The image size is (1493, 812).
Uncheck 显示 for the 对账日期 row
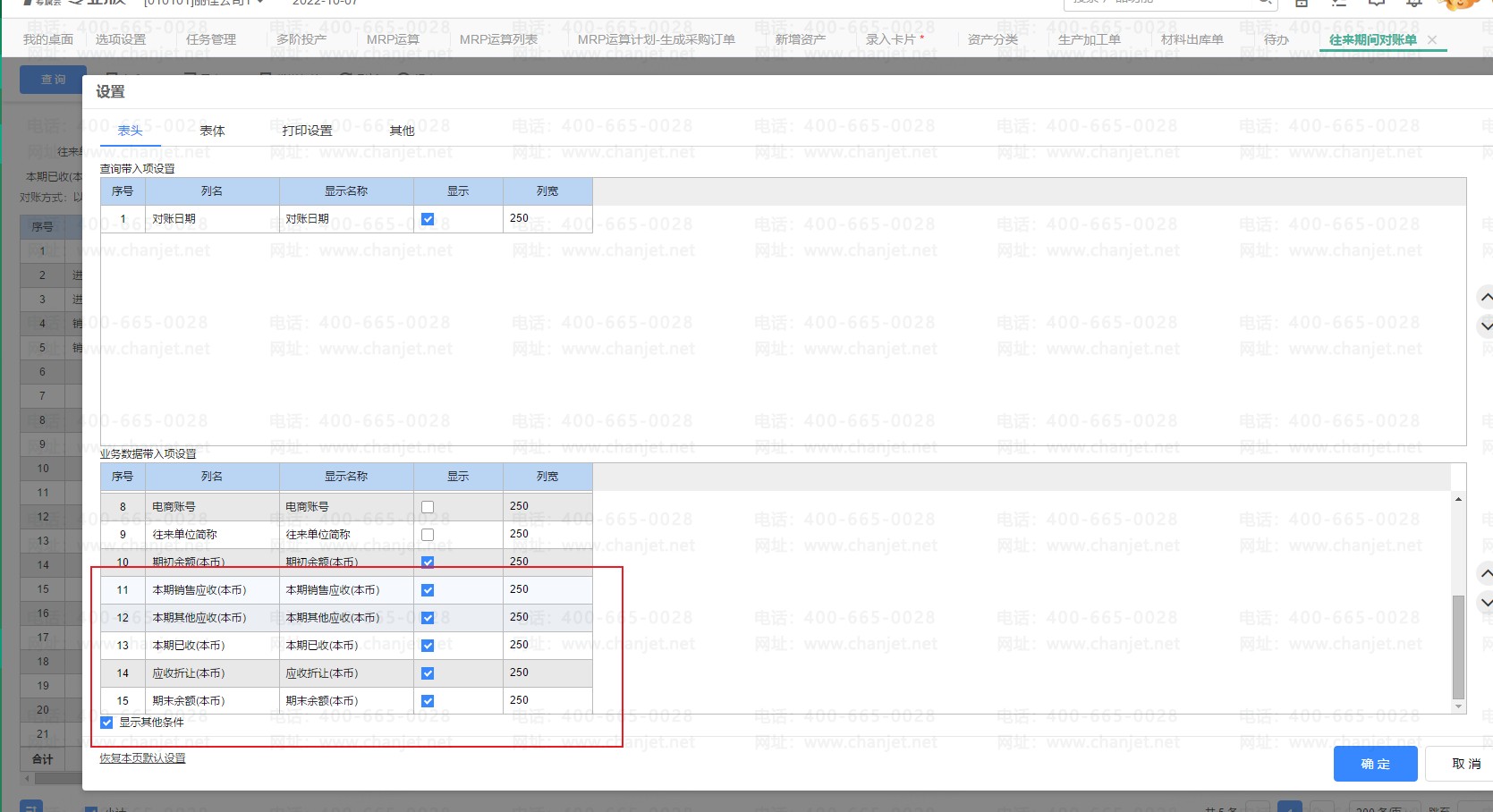click(428, 219)
